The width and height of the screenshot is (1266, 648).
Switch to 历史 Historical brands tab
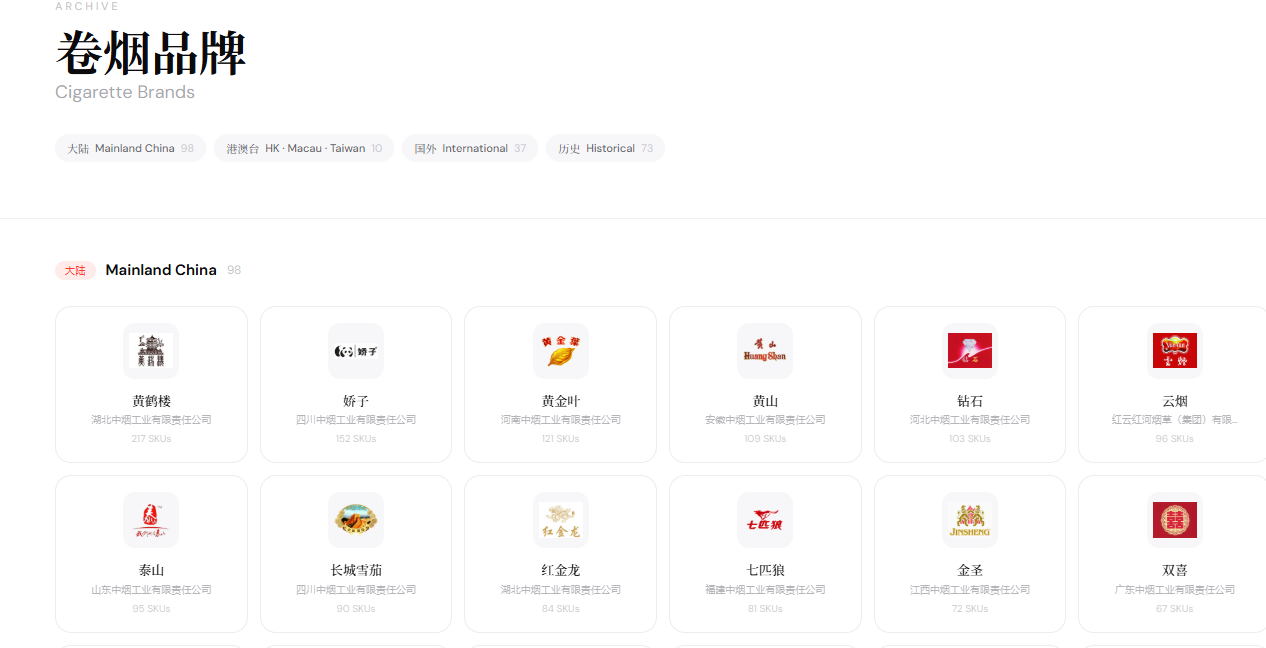pyautogui.click(x=605, y=148)
